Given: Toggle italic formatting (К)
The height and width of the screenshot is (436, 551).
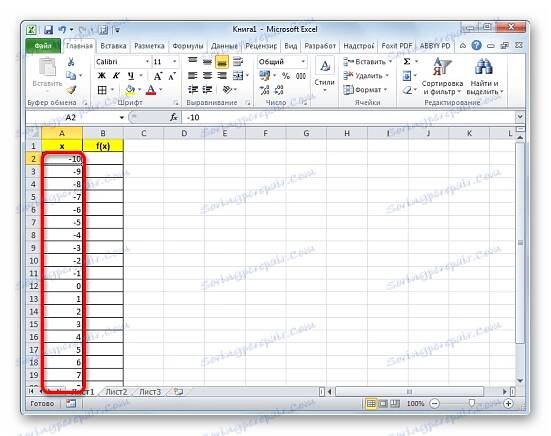Looking at the screenshot, I should 116,76.
